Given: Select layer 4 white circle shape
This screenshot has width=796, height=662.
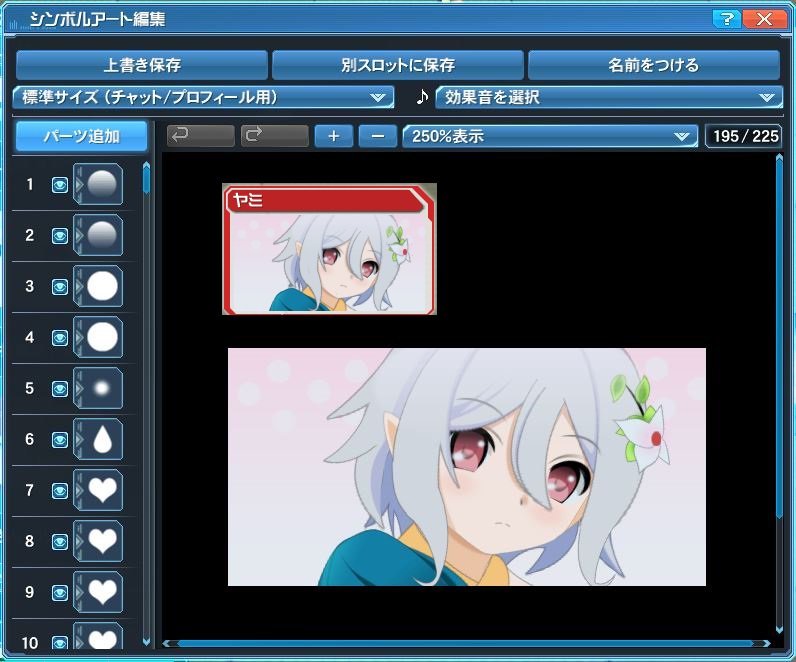Looking at the screenshot, I should [102, 337].
